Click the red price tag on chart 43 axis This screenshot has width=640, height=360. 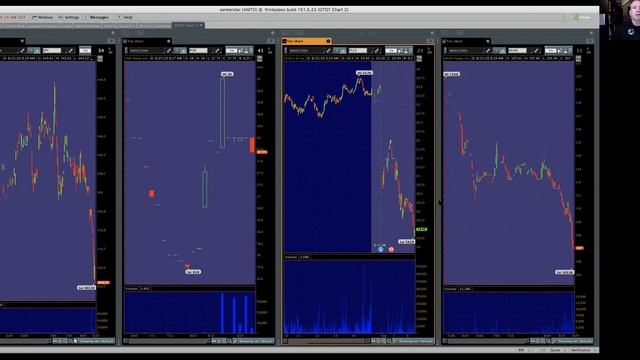tap(262, 152)
